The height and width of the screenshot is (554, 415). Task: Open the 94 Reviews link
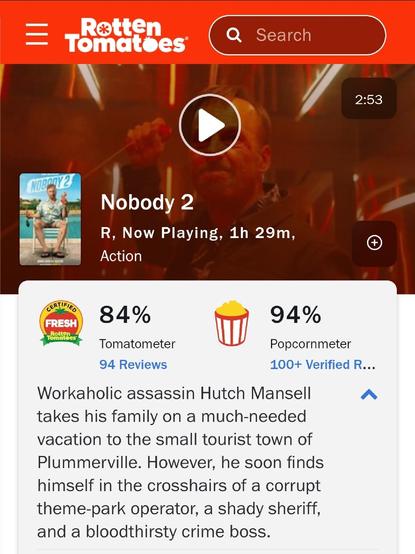click(133, 364)
